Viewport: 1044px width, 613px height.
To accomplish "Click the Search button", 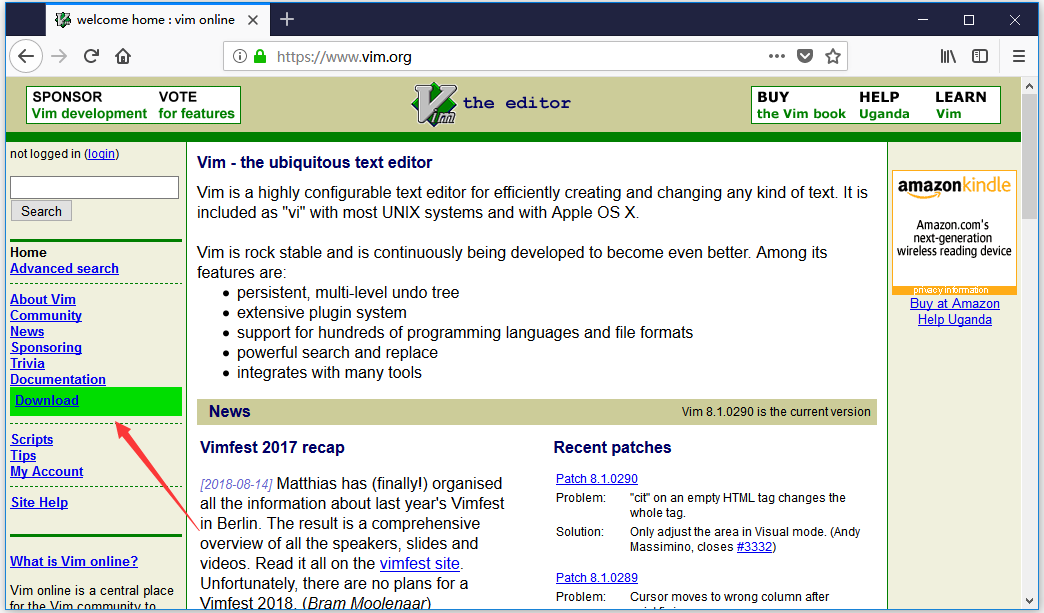I will click(x=41, y=211).
